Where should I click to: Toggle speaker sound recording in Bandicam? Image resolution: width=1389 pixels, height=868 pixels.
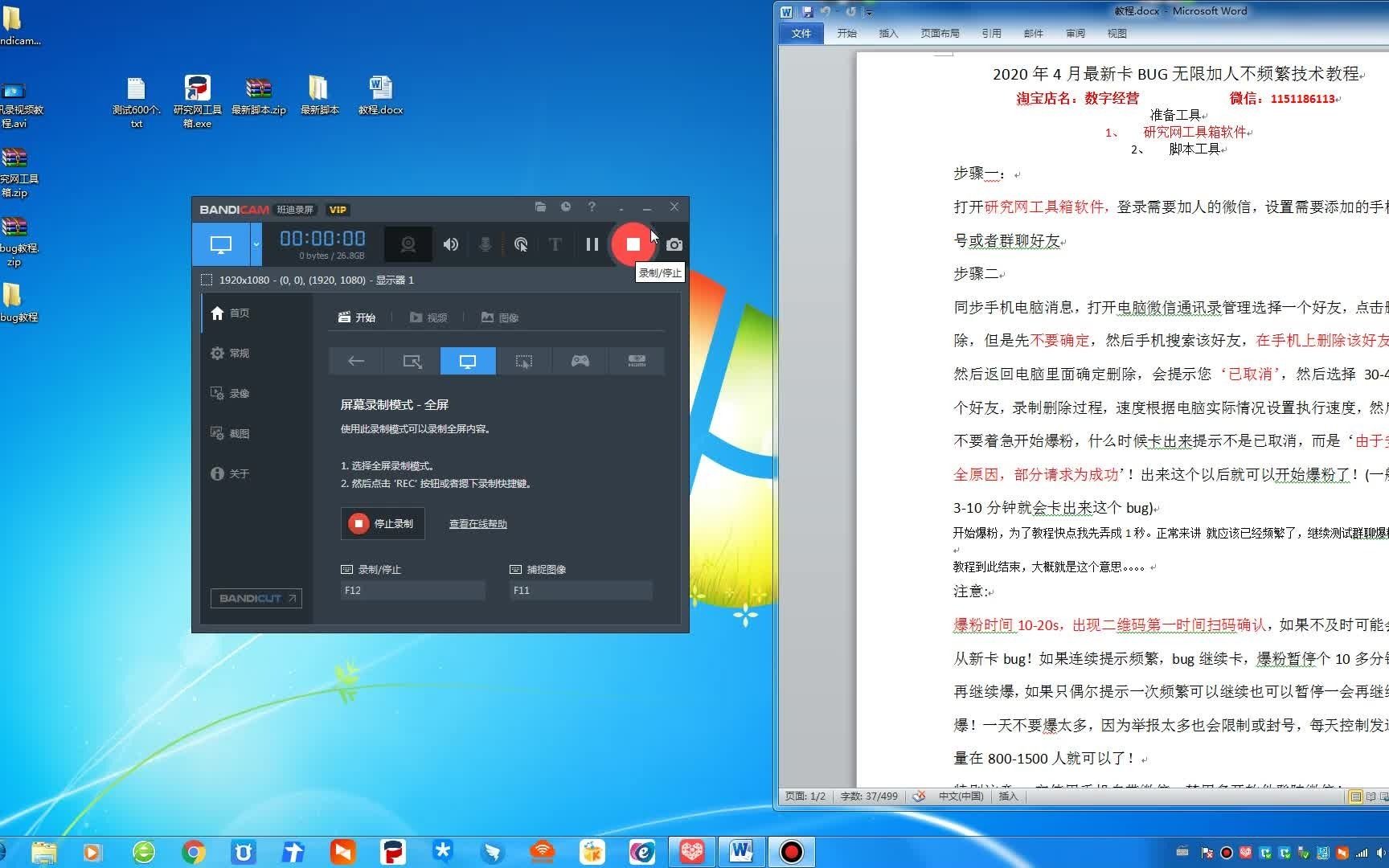[451, 244]
